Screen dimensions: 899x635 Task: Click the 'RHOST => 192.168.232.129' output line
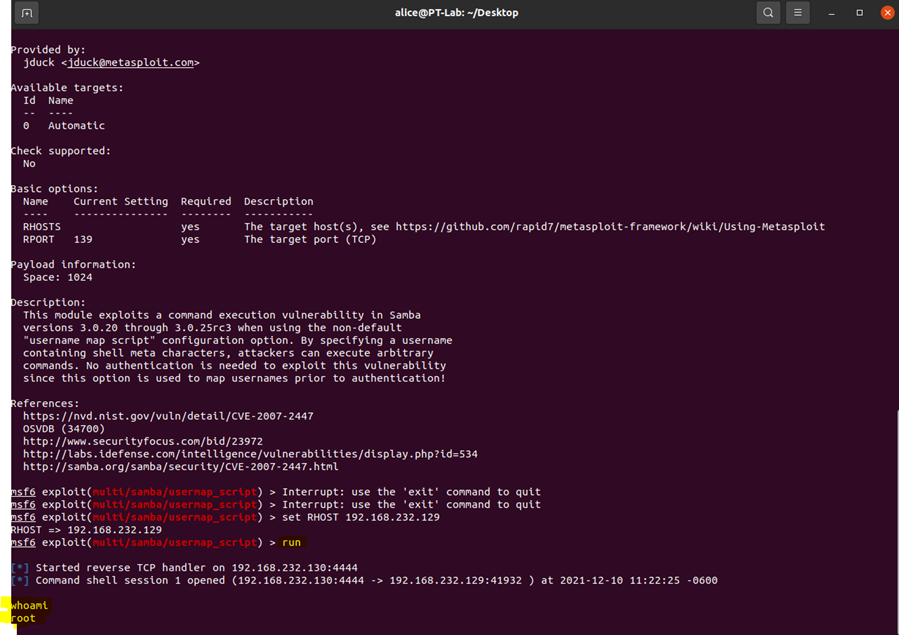pyautogui.click(x=86, y=530)
